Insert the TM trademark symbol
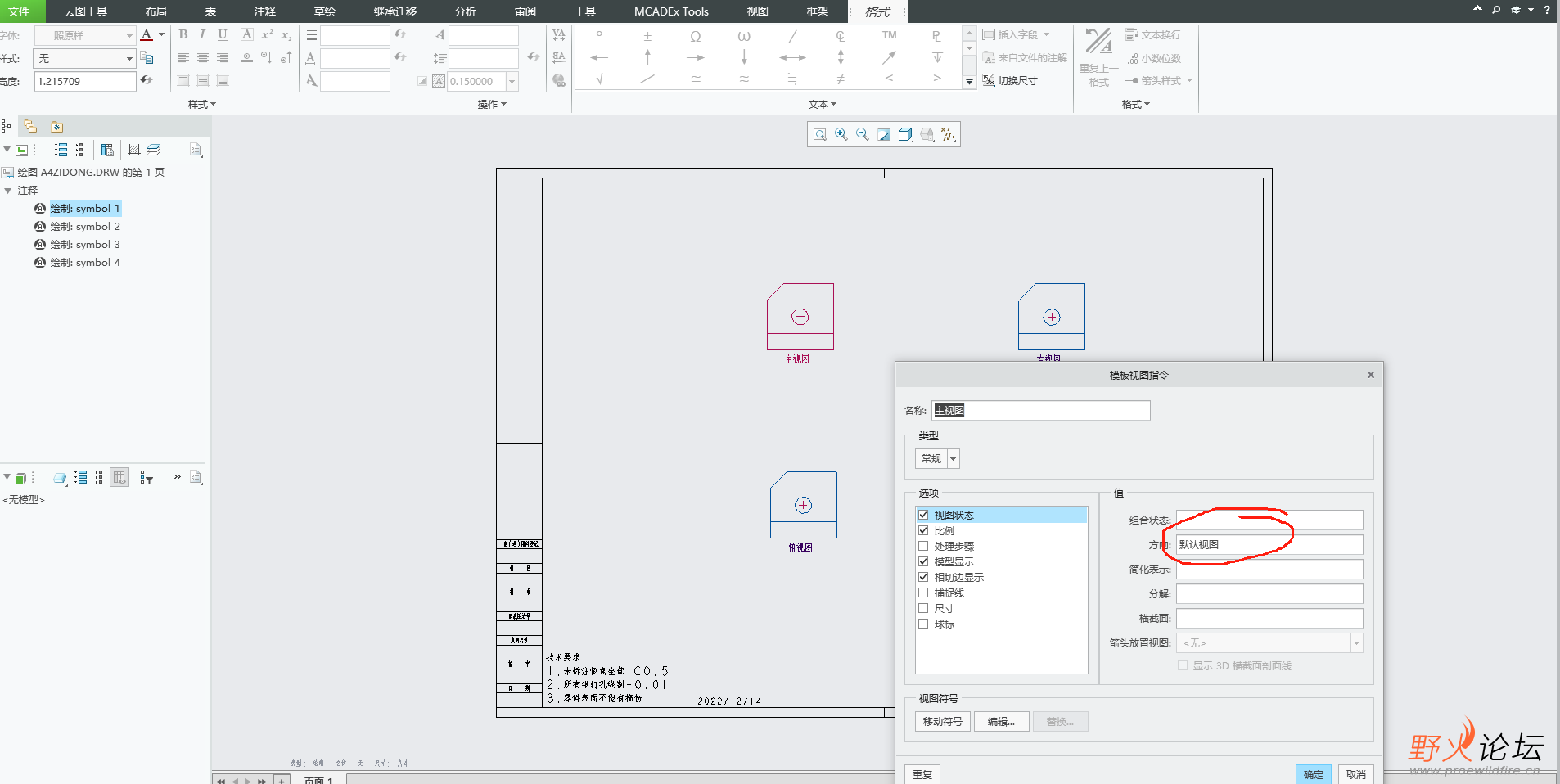This screenshot has height=784, width=1560. point(889,35)
